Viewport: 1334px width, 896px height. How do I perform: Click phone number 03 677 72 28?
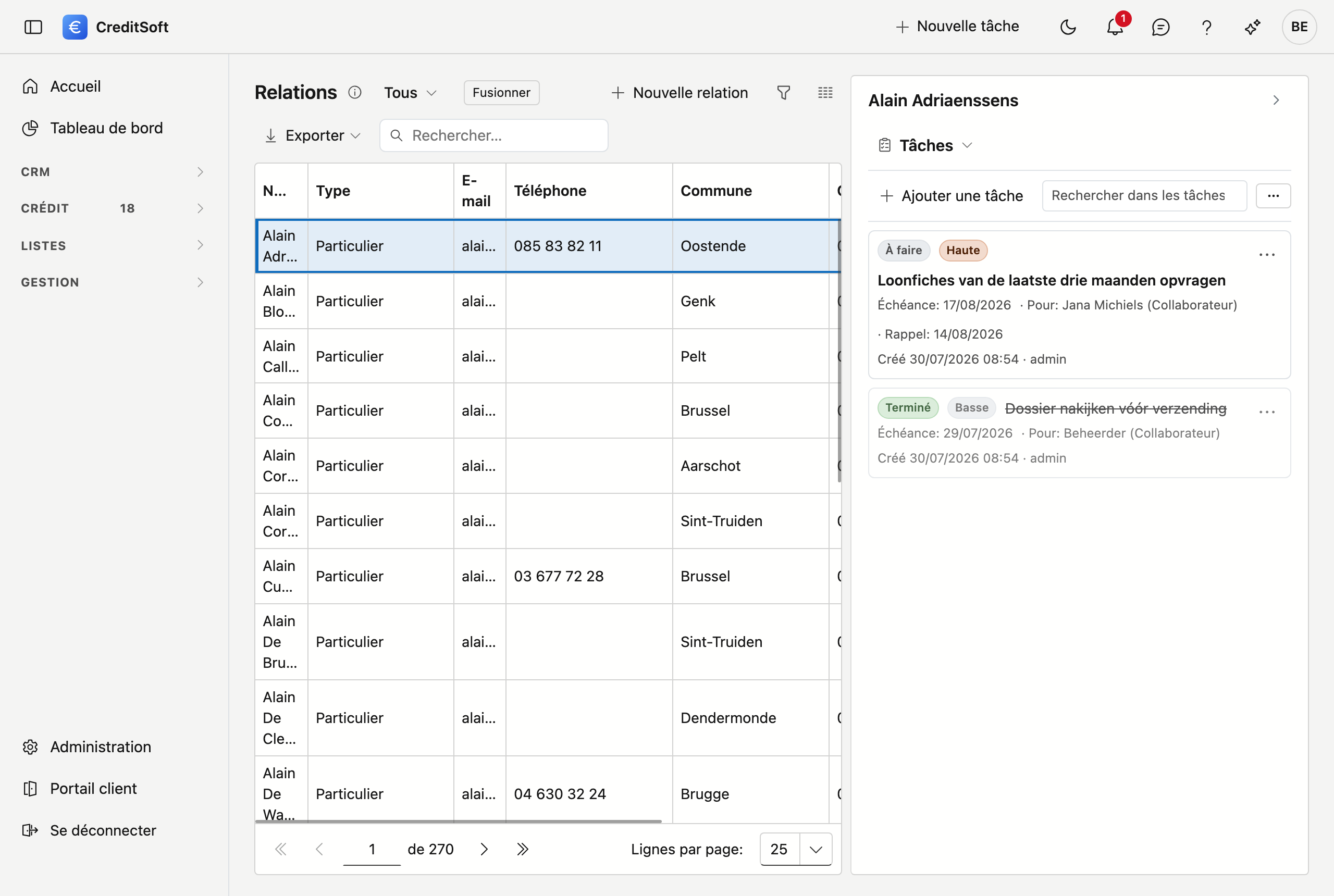pos(559,576)
